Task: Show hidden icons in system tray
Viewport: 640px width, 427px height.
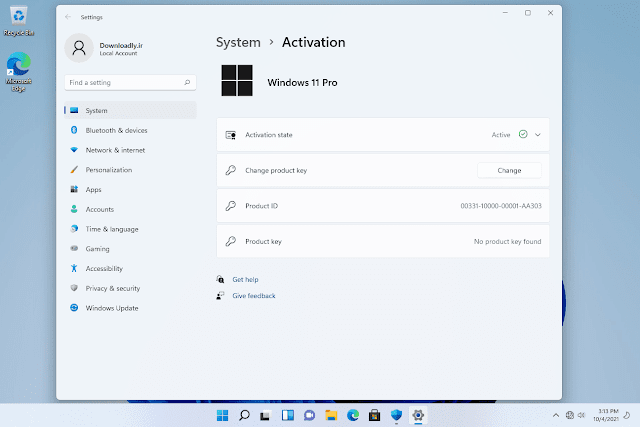Action: [556, 416]
